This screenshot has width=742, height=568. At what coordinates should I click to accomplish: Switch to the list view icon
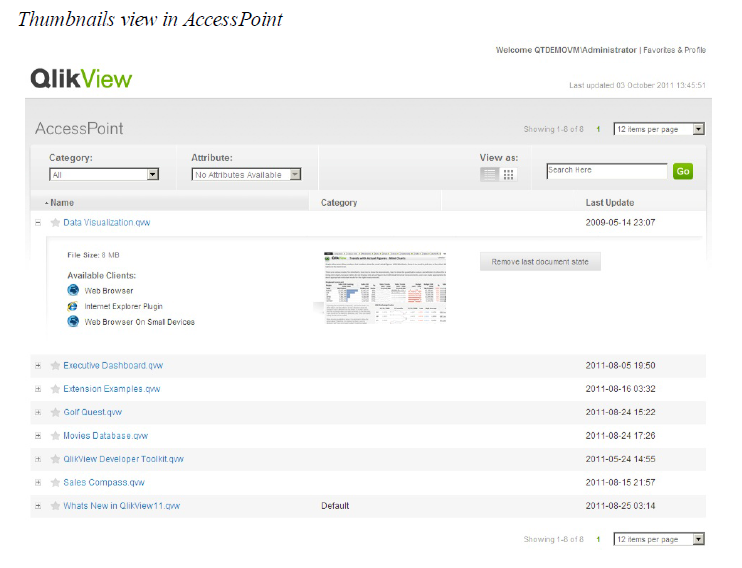[489, 175]
